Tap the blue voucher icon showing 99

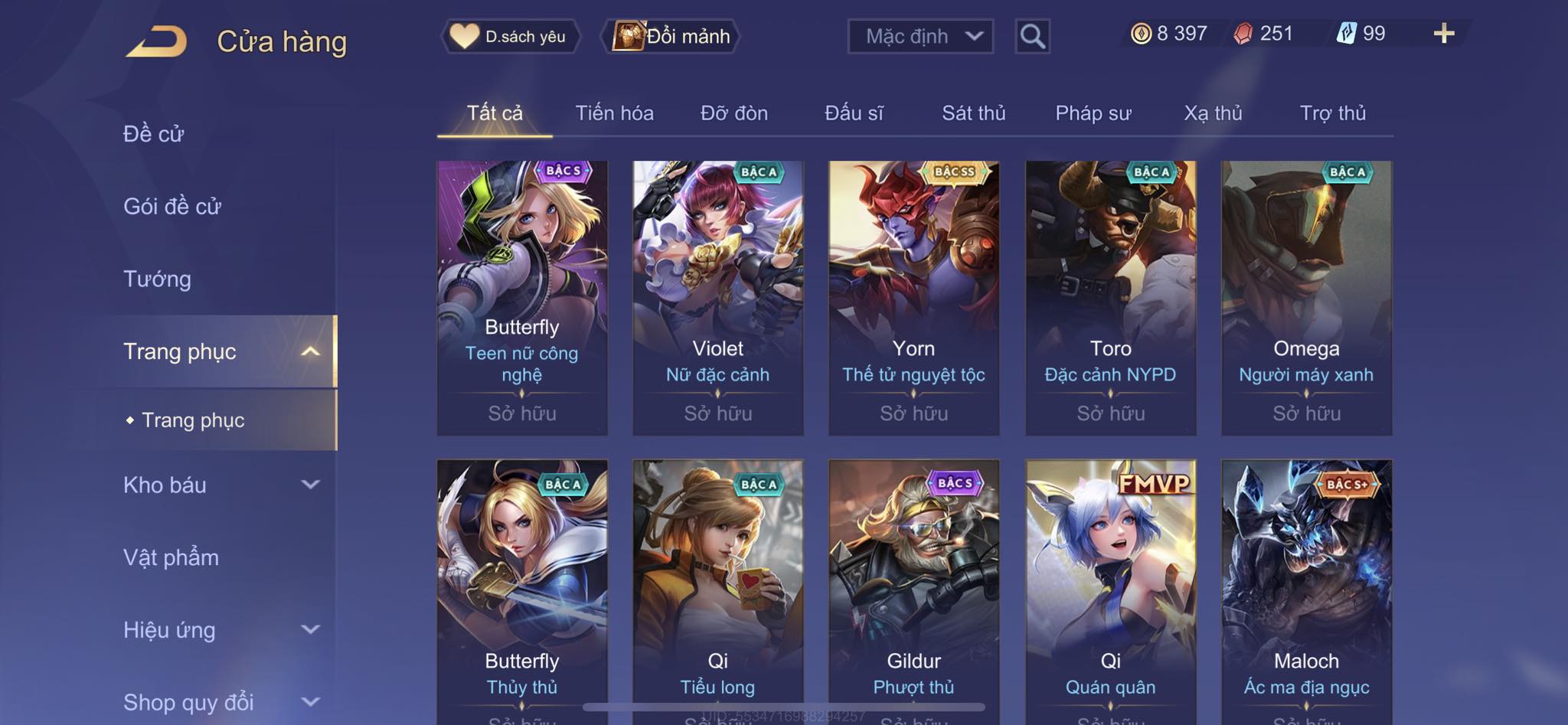(1347, 33)
